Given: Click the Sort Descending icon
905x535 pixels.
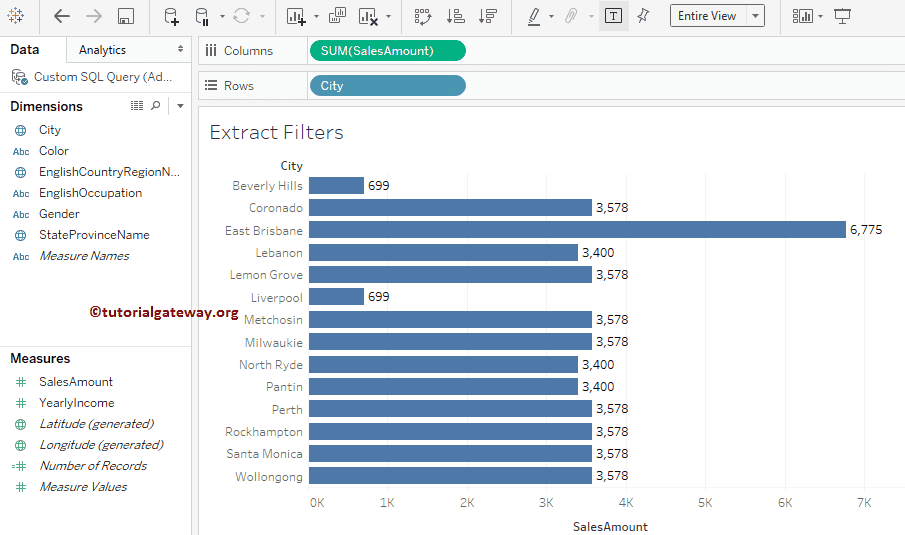Looking at the screenshot, I should (x=488, y=16).
